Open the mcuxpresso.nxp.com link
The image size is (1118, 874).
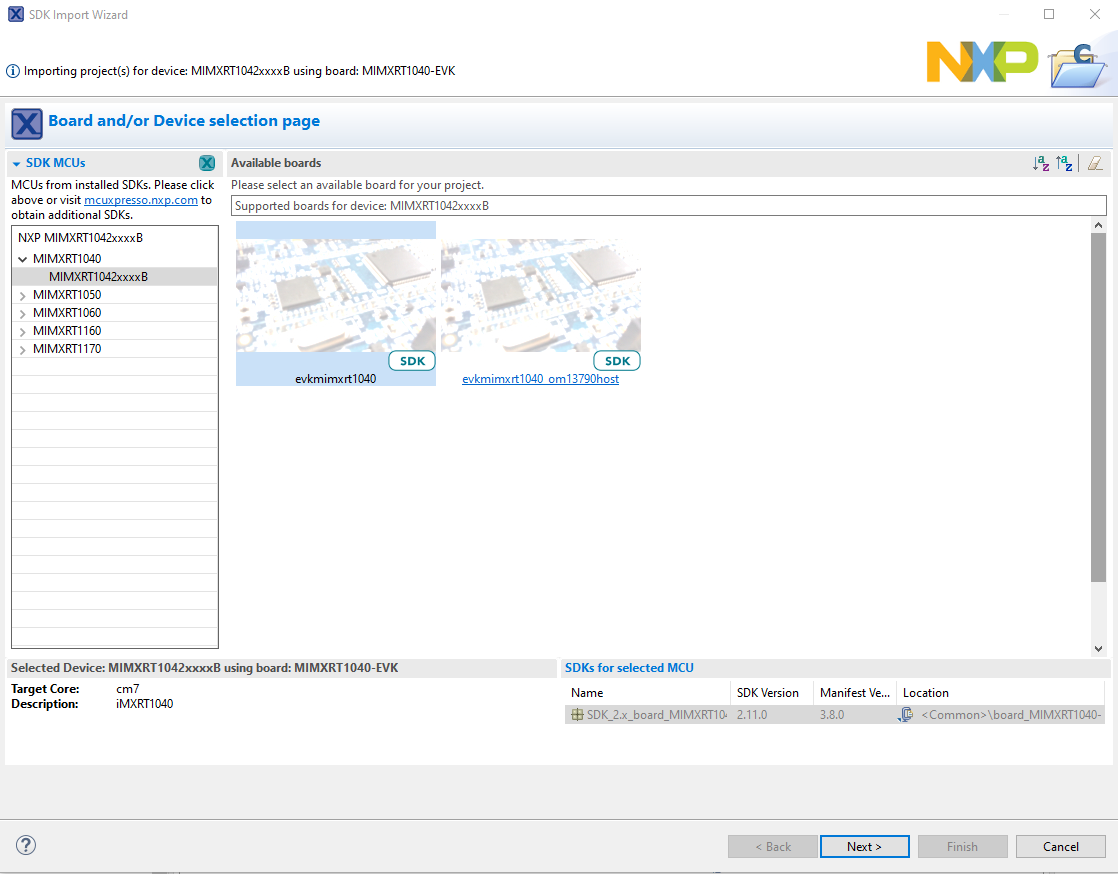pyautogui.click(x=140, y=200)
